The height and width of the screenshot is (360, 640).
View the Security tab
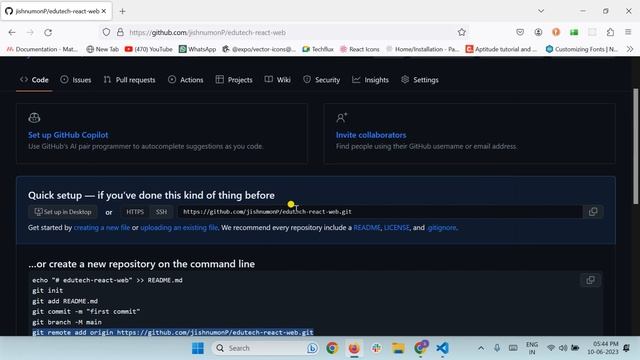[x=322, y=80]
